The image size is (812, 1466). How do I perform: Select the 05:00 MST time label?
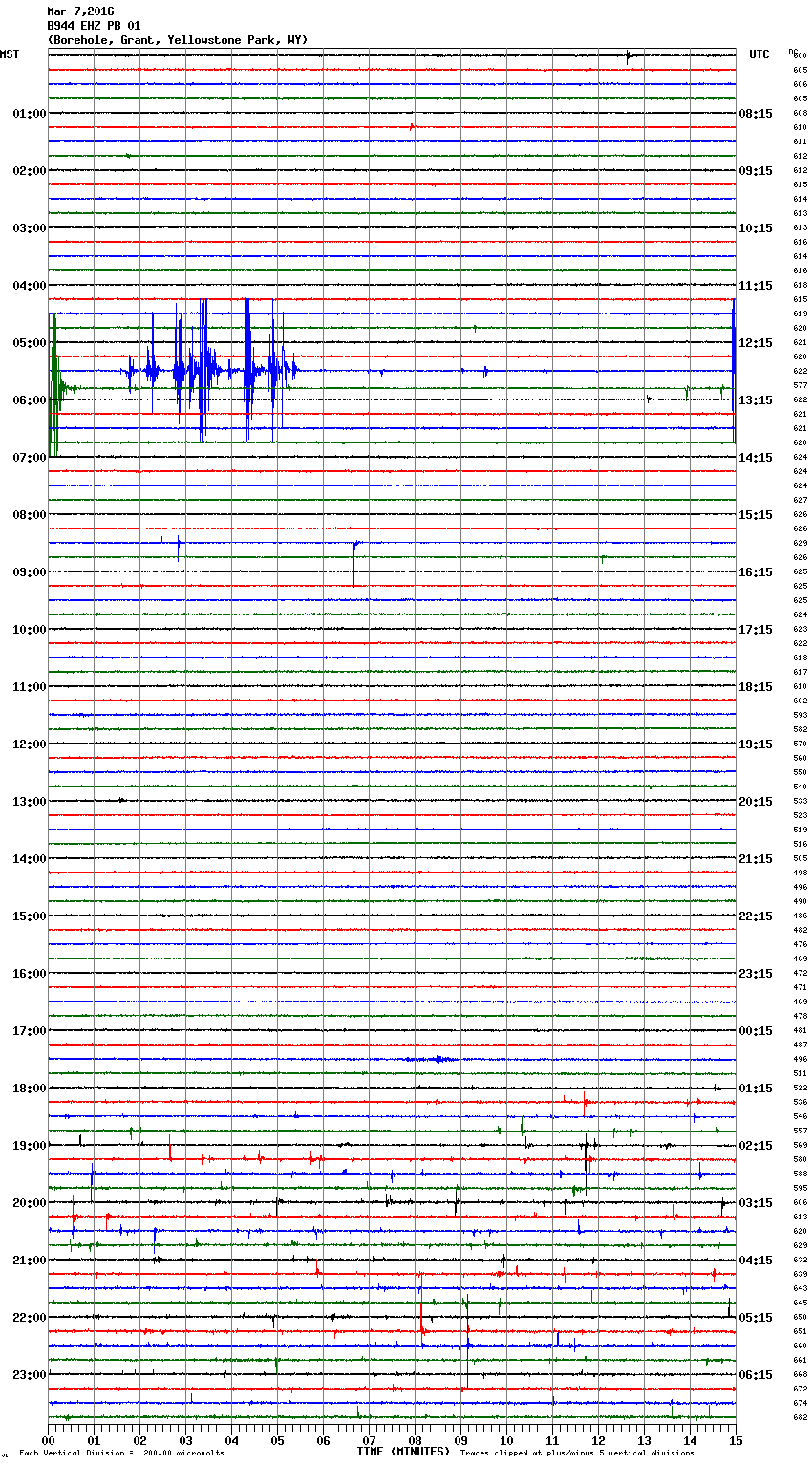(30, 343)
